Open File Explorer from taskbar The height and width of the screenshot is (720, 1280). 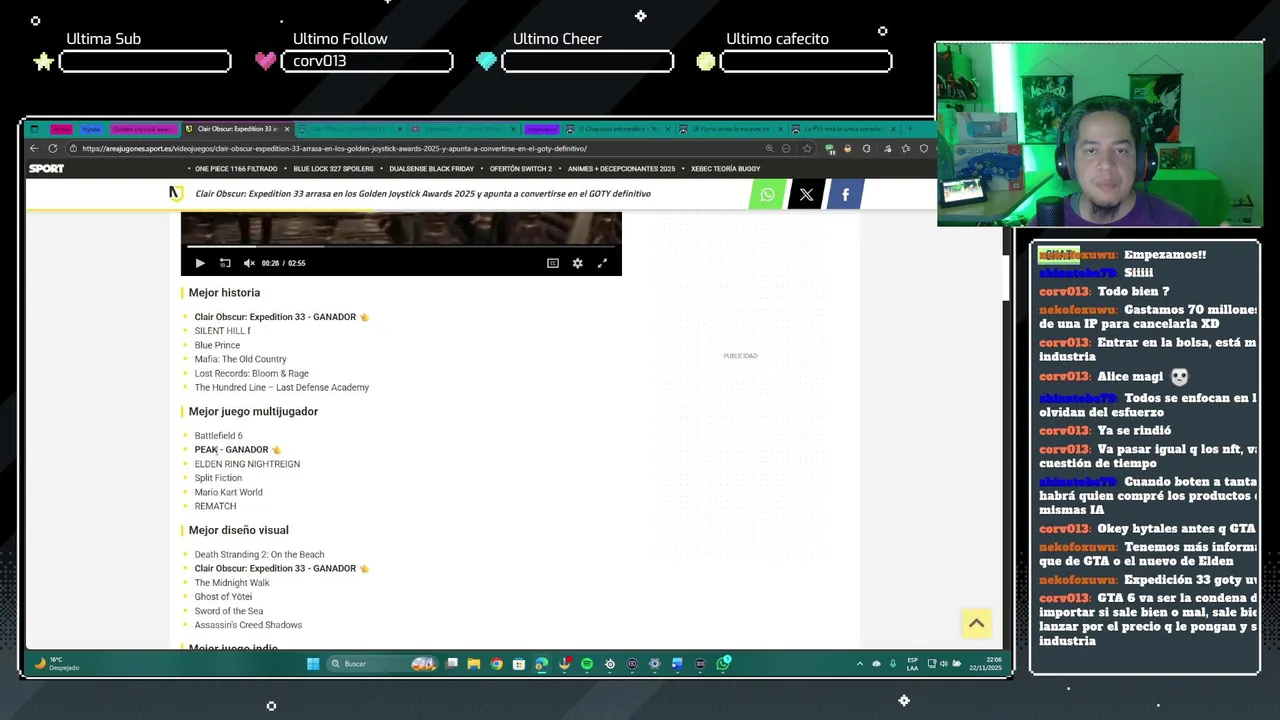(474, 664)
